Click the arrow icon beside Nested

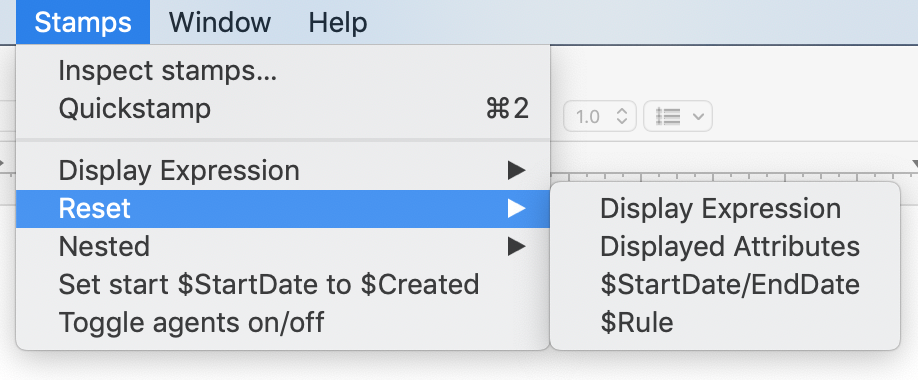point(516,247)
